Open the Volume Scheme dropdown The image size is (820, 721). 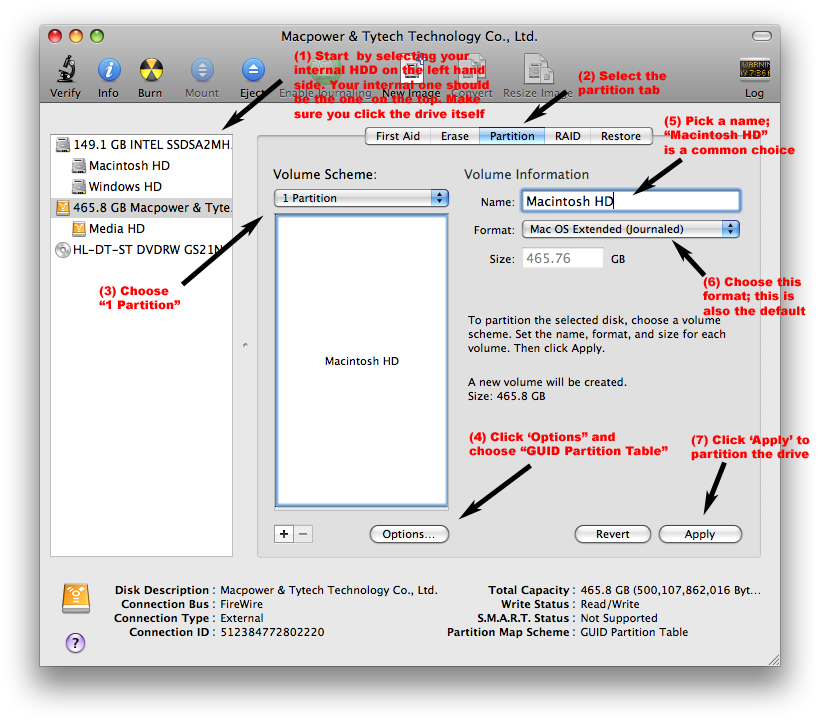coord(361,198)
